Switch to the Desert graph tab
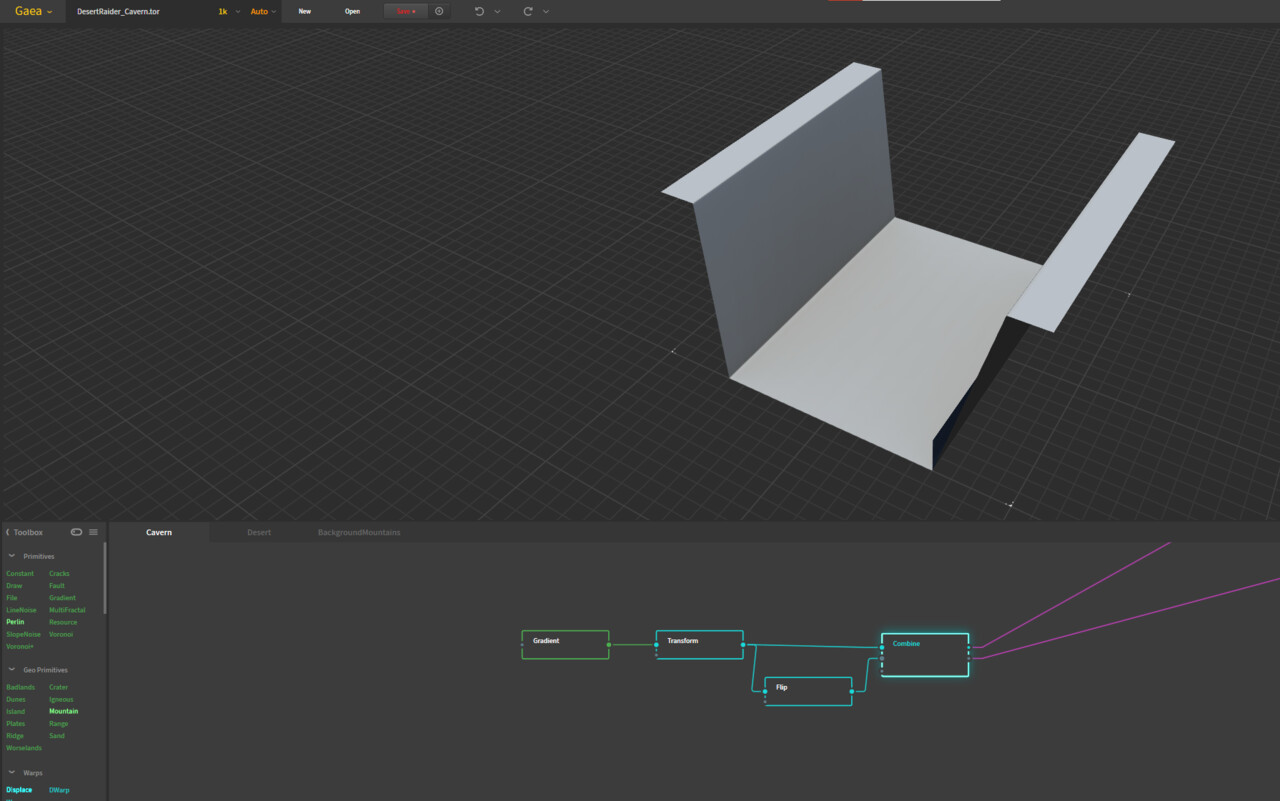This screenshot has width=1280, height=801. (x=259, y=532)
